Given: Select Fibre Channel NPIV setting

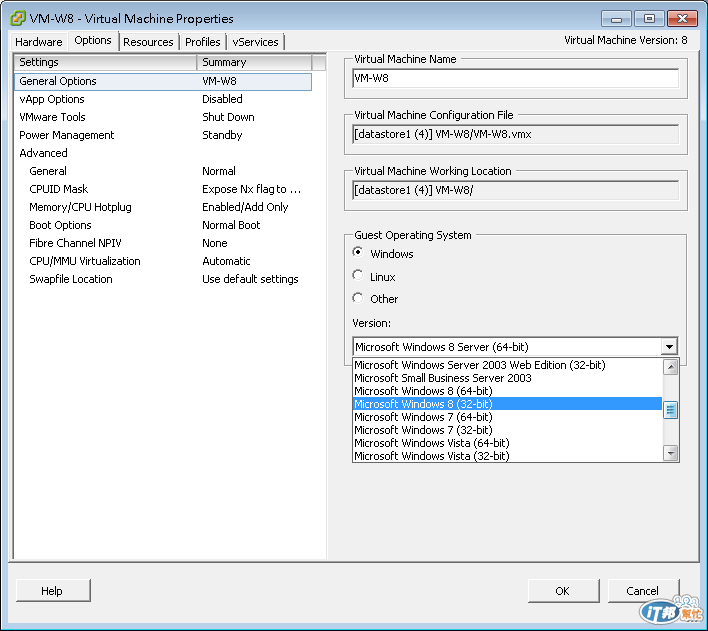Looking at the screenshot, I should (x=163, y=243).
